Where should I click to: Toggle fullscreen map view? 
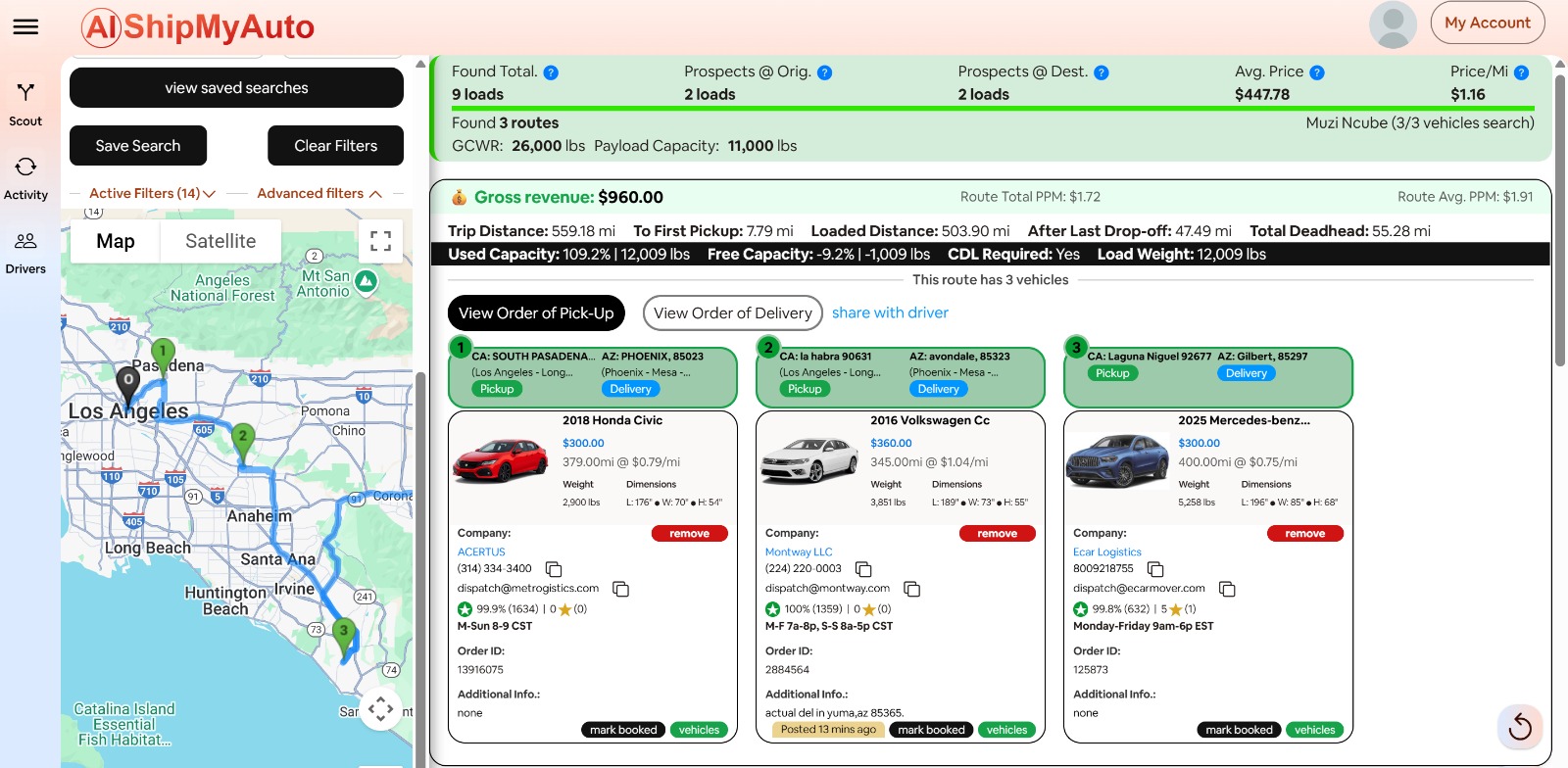(380, 241)
